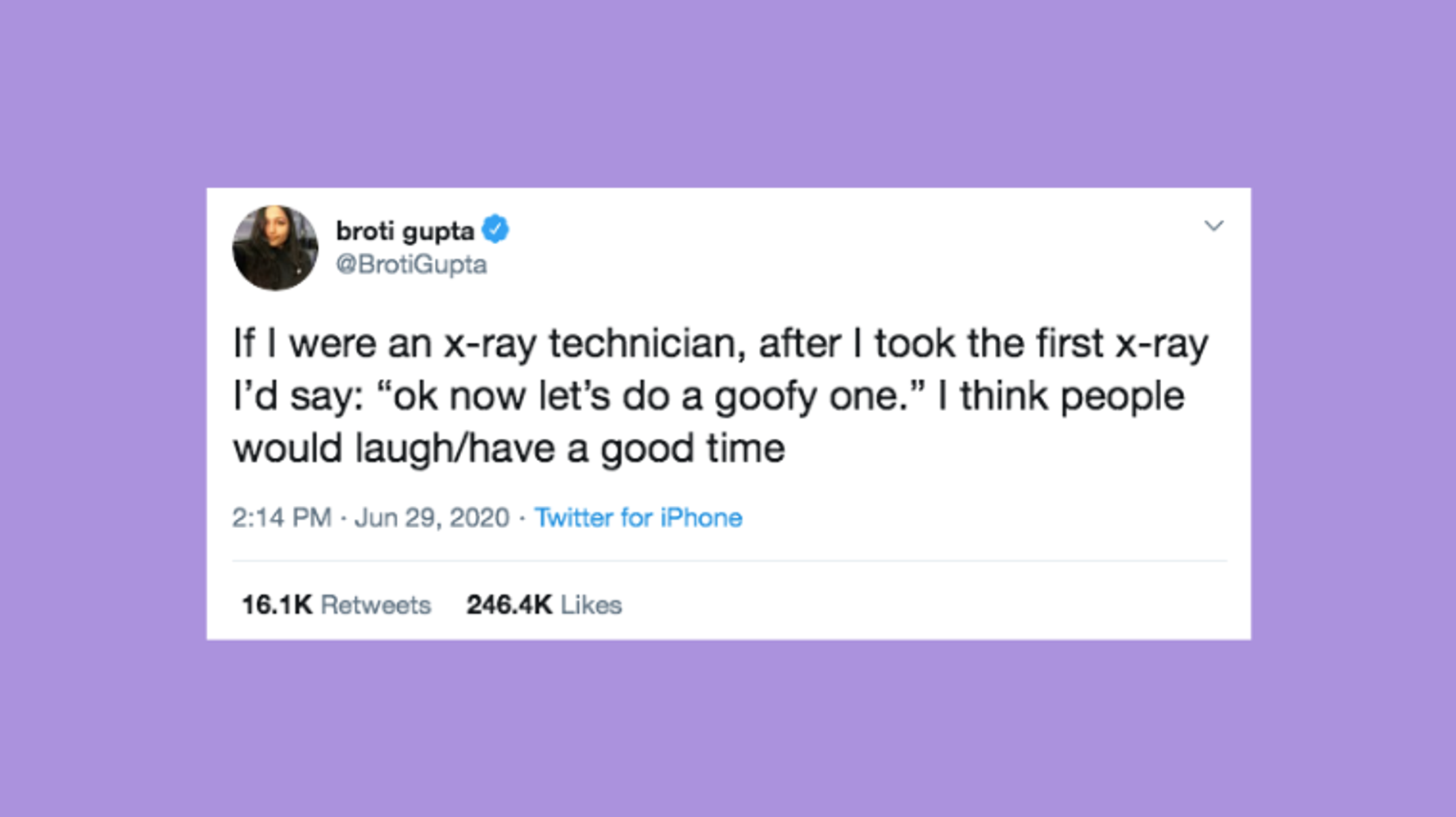Open broti gupta's profile picture
The height and width of the screenshot is (817, 1456).
point(275,248)
